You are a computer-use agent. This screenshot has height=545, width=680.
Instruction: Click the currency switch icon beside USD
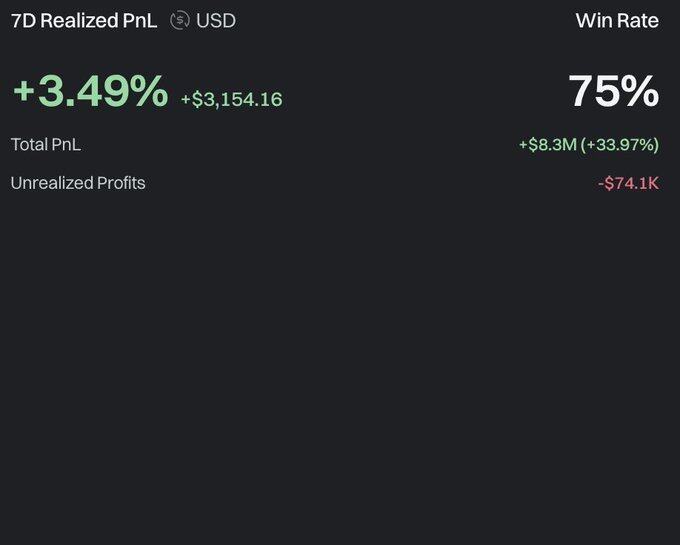tap(180, 20)
